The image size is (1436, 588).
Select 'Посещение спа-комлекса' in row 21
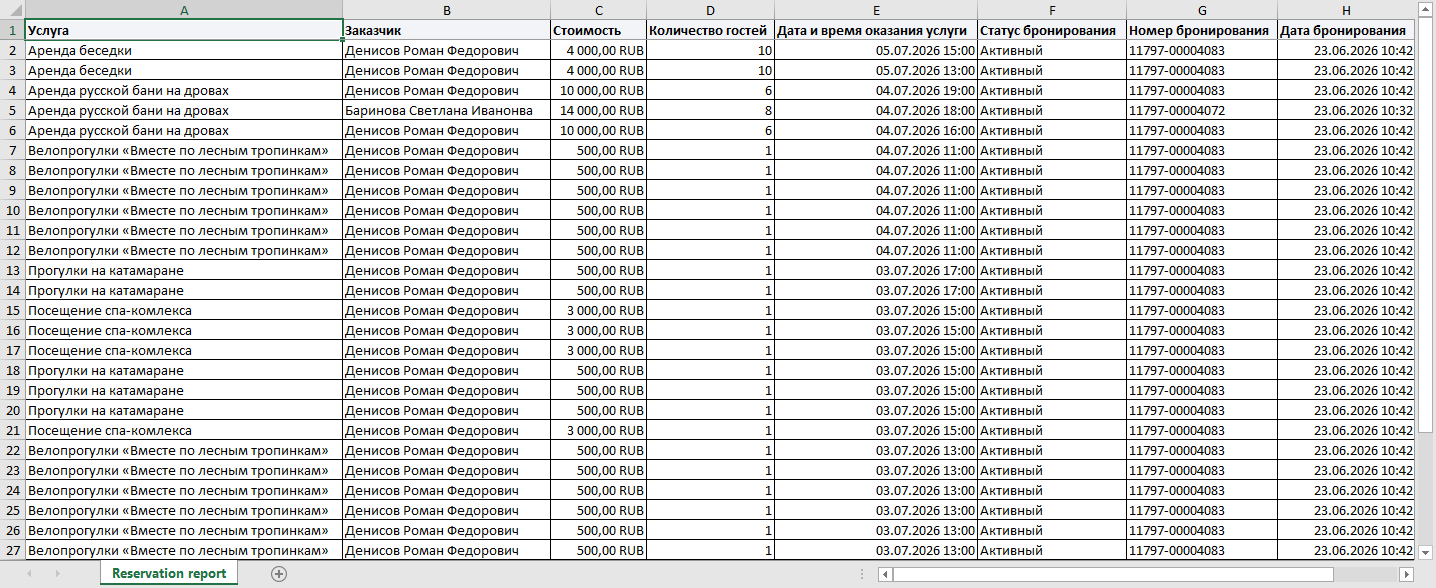[x=184, y=430]
